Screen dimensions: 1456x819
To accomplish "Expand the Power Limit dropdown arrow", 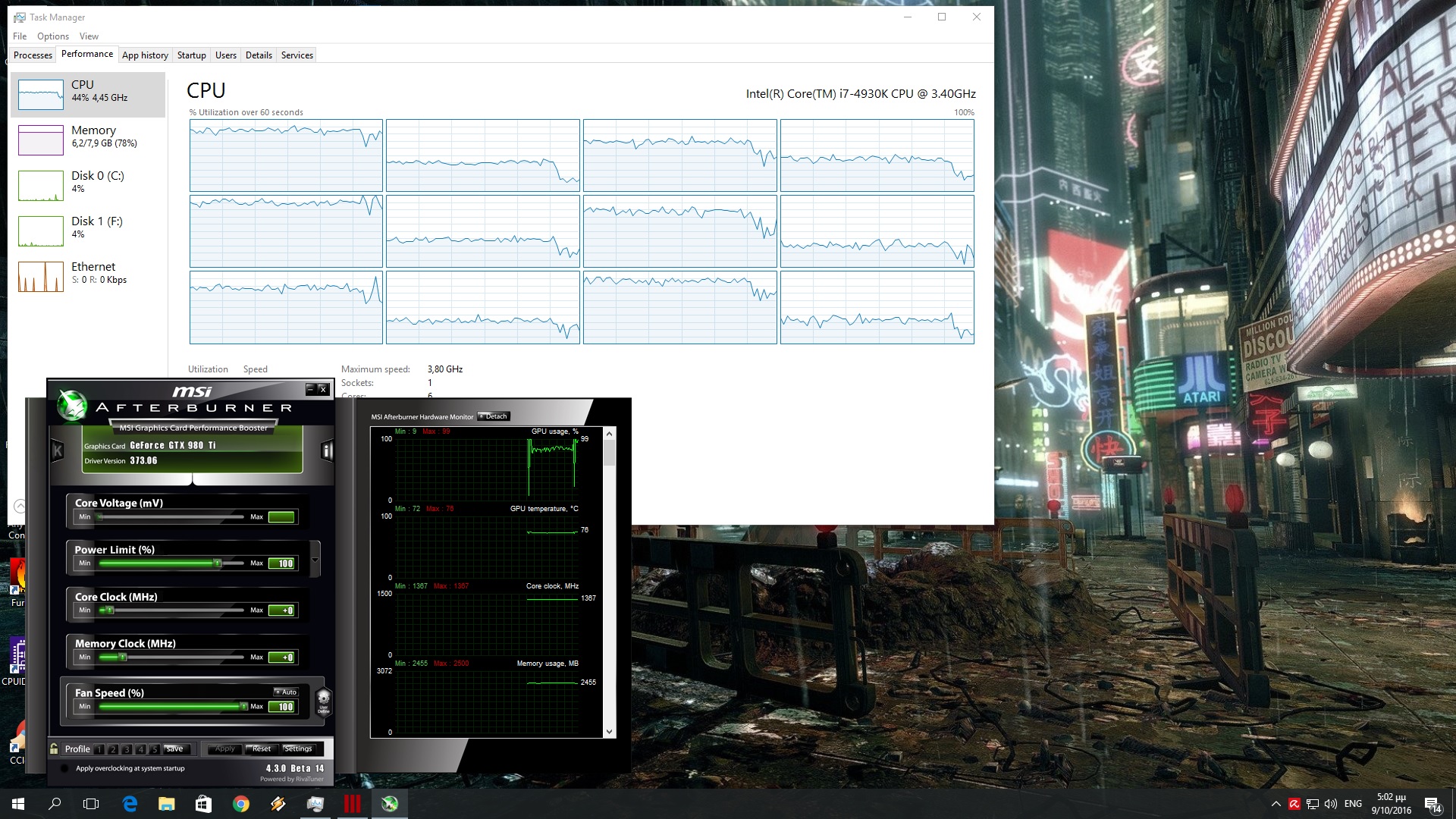I will 315,560.
